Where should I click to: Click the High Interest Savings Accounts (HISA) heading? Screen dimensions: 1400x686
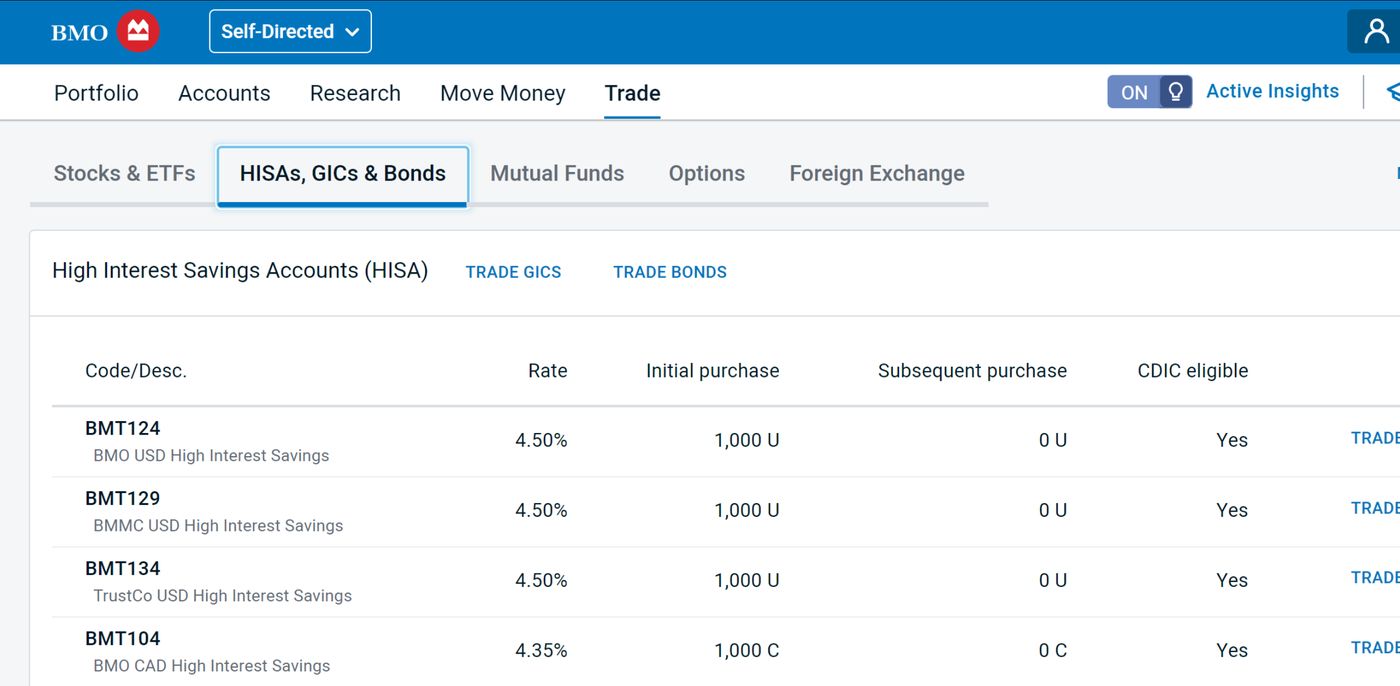pos(240,271)
